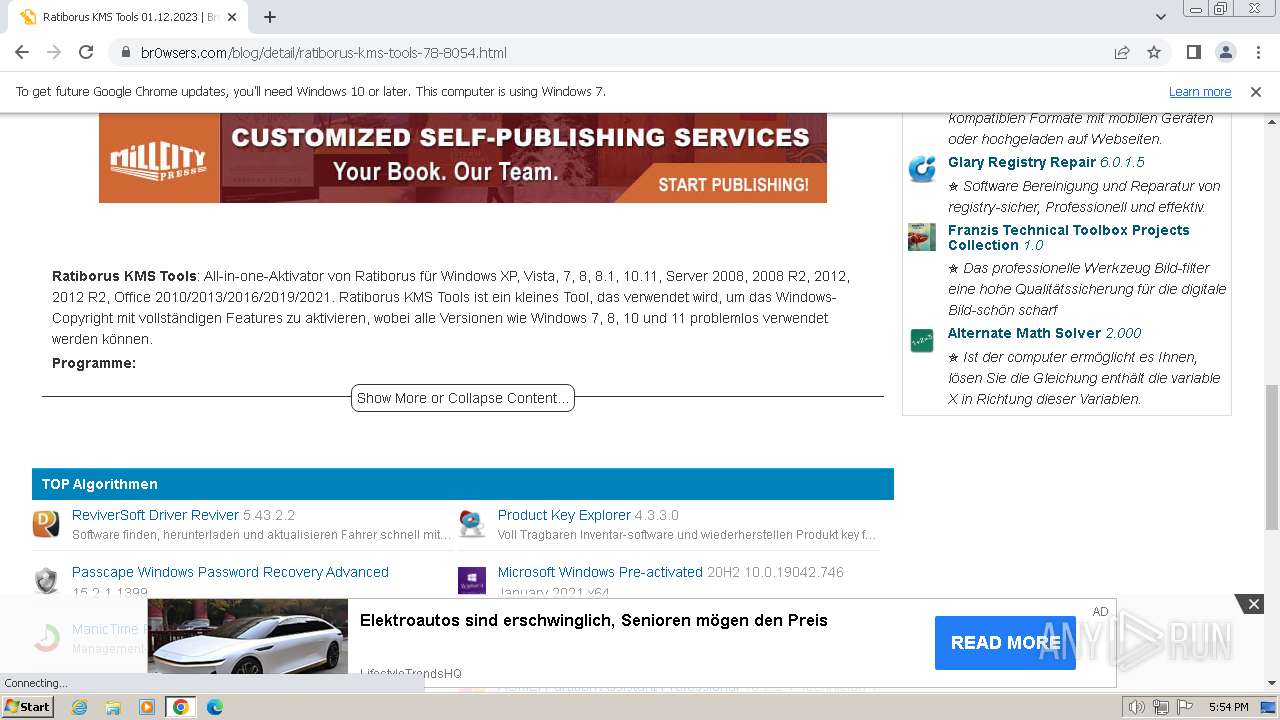1280x720 pixels.
Task: Click the Franzis Toolbox thumbnail icon
Action: pyautogui.click(x=922, y=237)
